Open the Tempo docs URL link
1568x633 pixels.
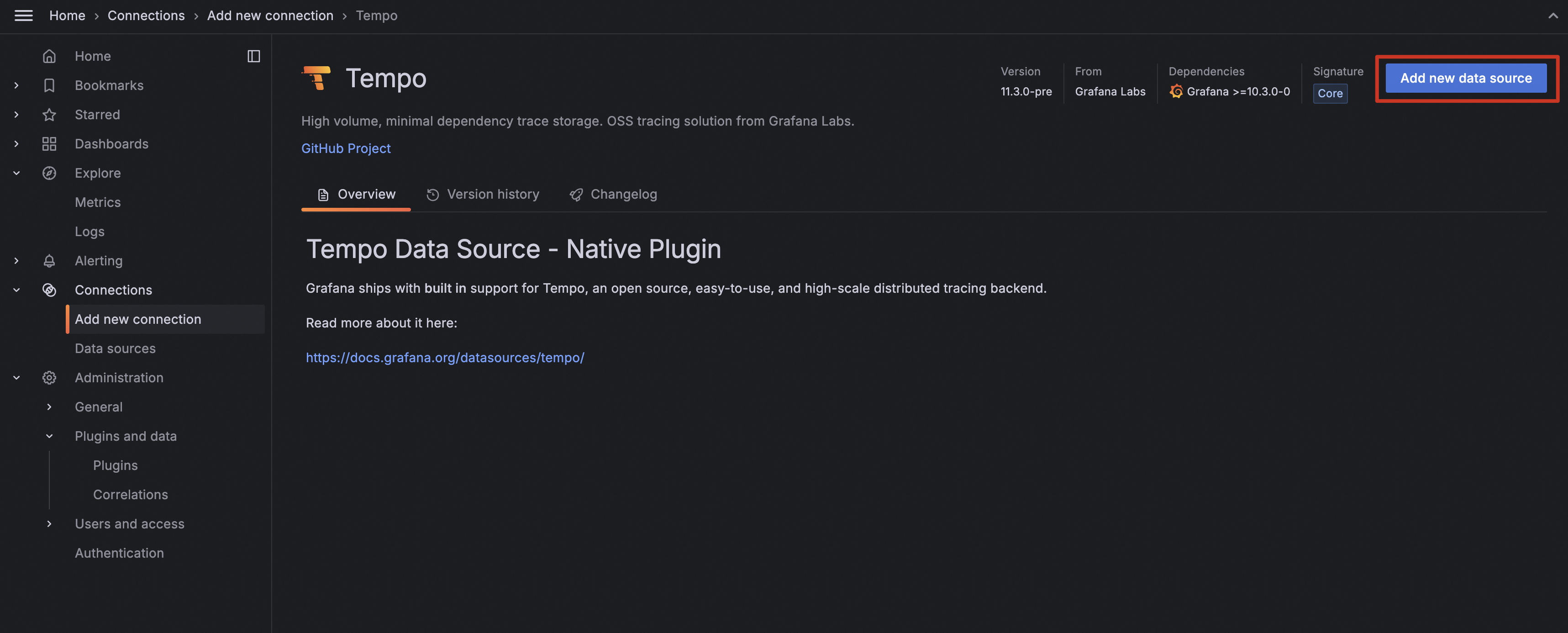tap(444, 357)
